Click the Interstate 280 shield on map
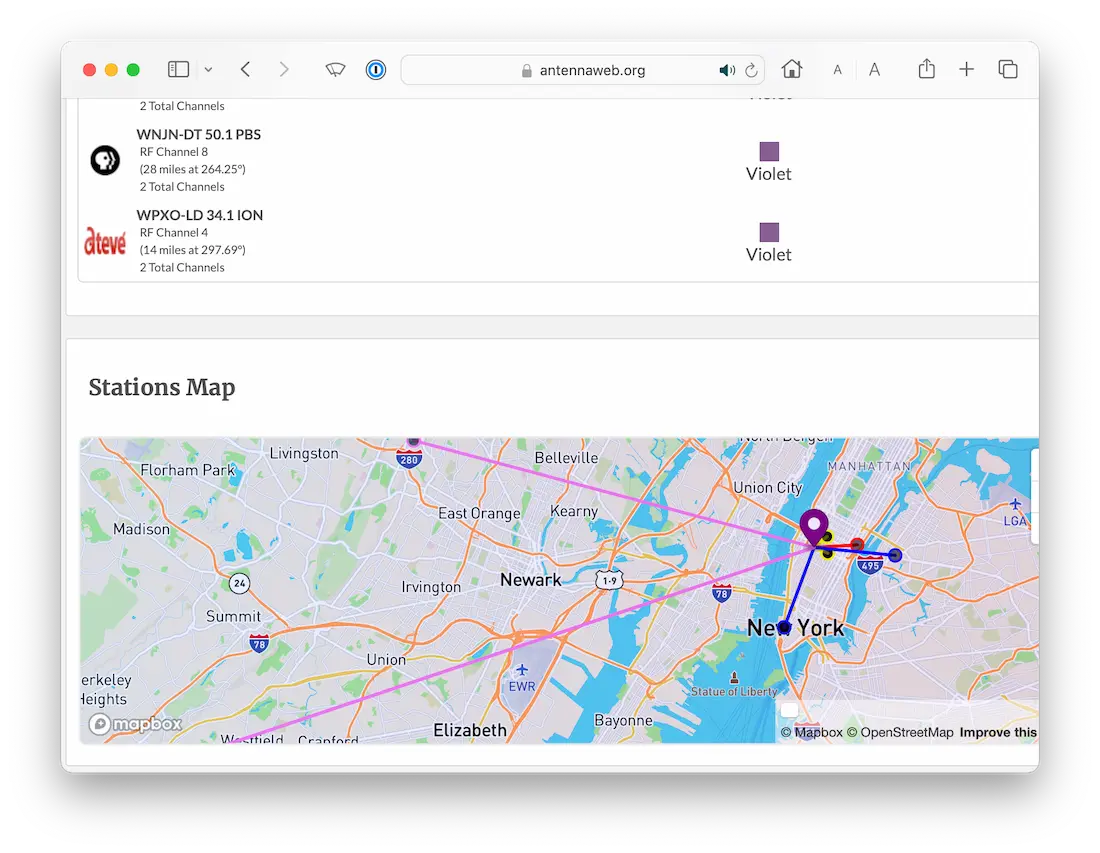 coord(409,460)
